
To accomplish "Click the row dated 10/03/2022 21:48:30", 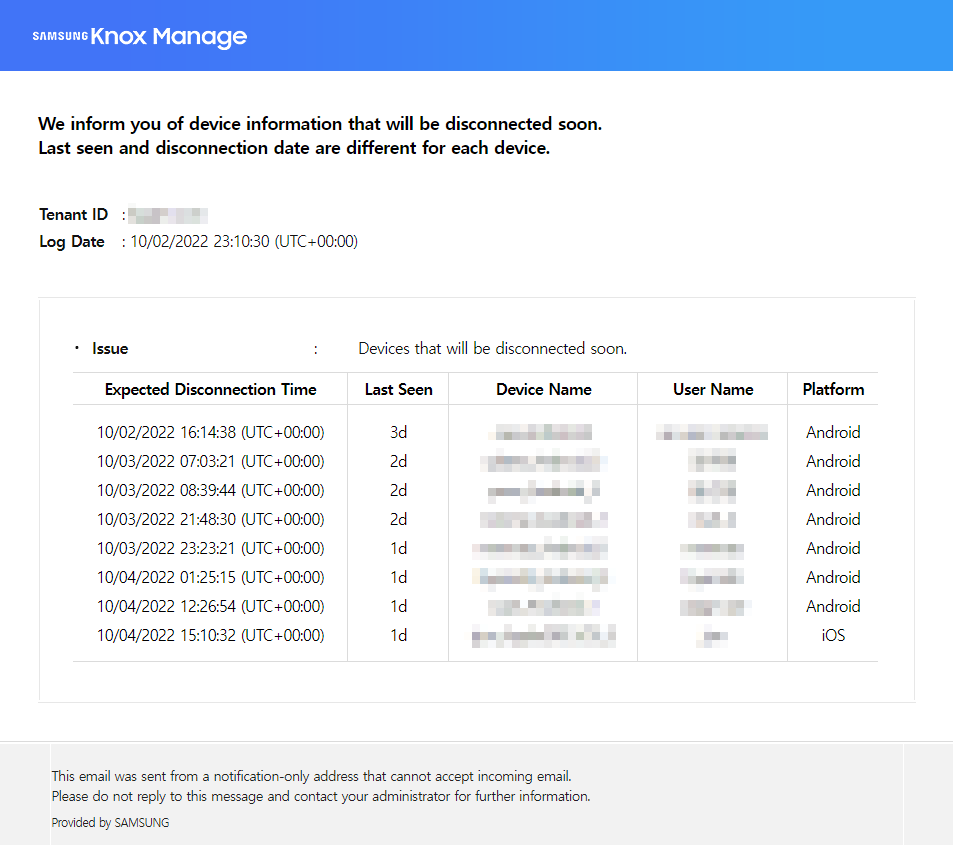I will pos(210,519).
